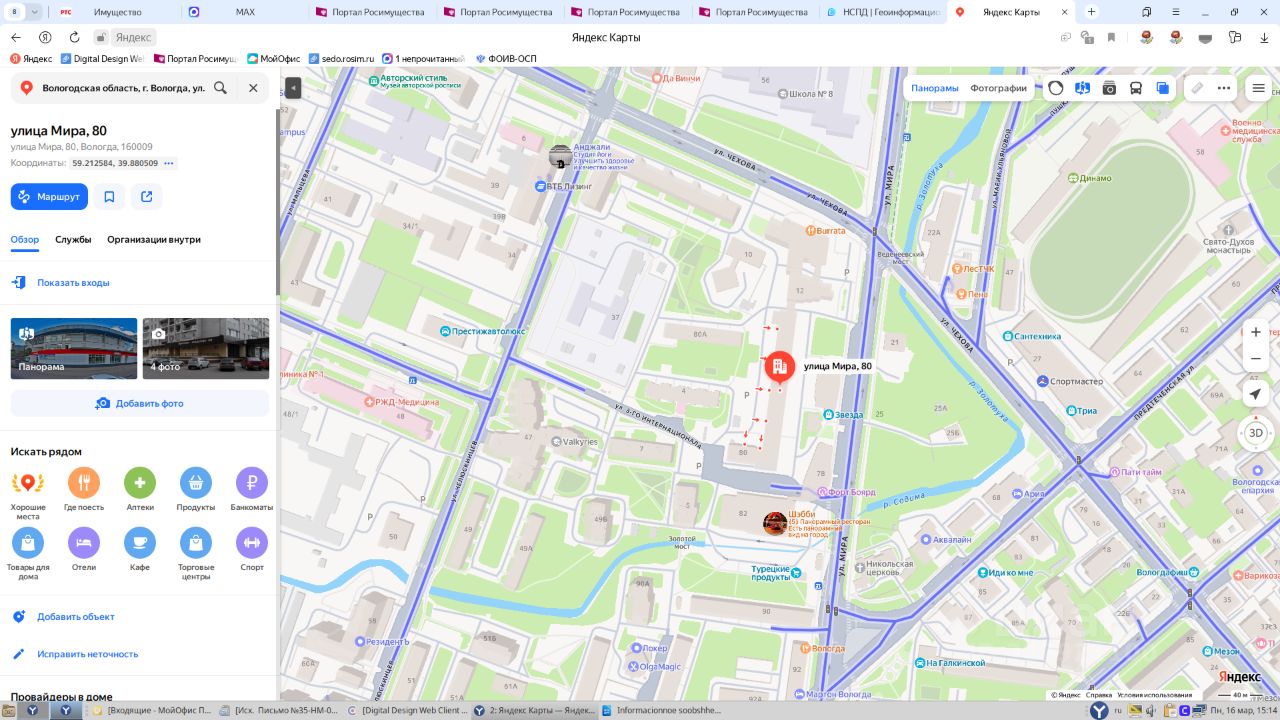Search nearby Товары для дома
This screenshot has width=1280, height=720.
point(28,555)
